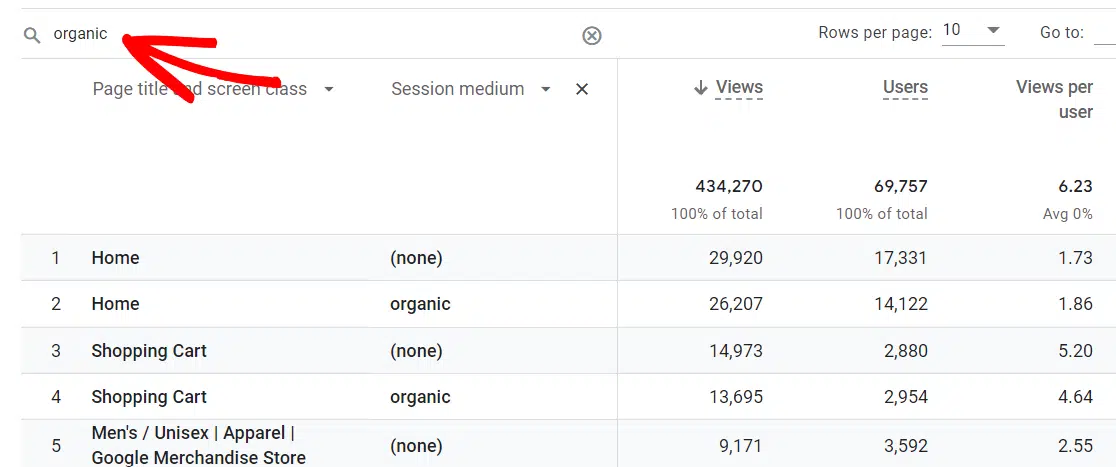This screenshot has width=1116, height=467.
Task: Select Home page in row 1
Action: coord(115,258)
